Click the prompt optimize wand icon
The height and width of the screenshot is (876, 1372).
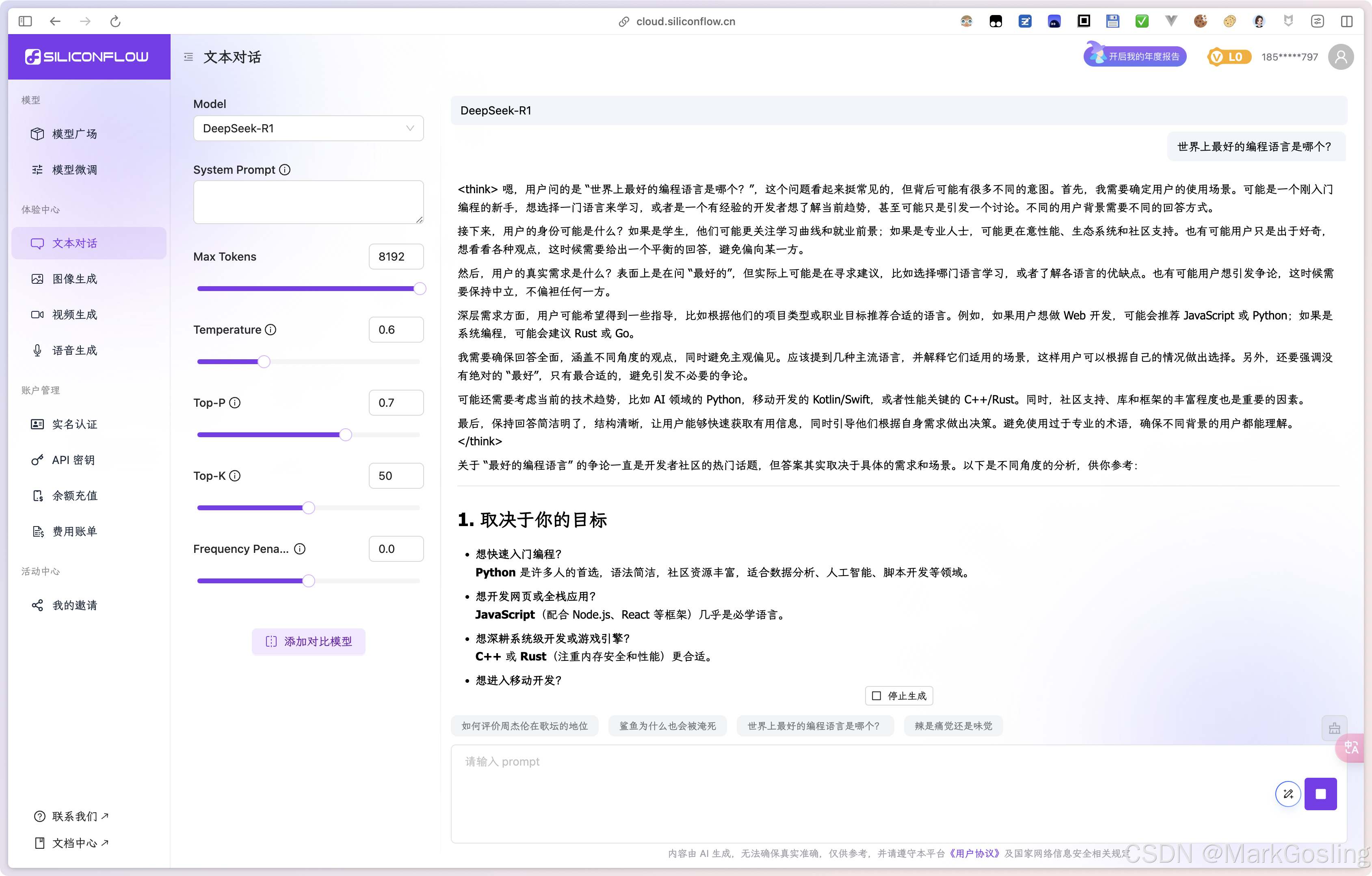(1288, 794)
